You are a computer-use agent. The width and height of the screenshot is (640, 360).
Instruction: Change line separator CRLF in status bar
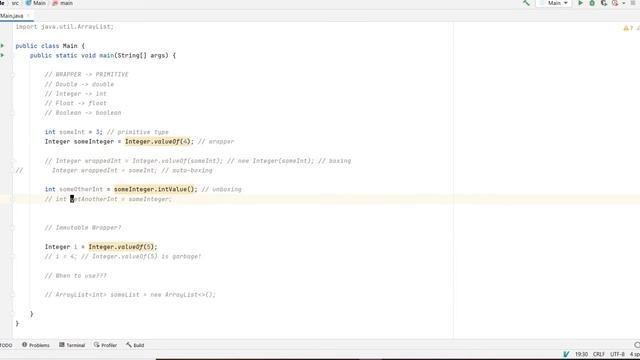[x=599, y=354]
